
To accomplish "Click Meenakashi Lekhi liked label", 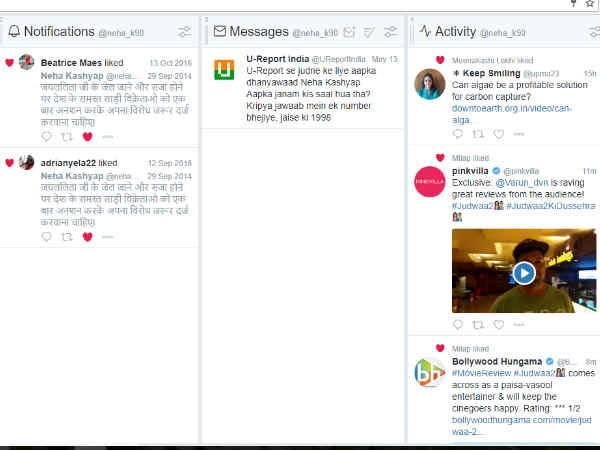I will point(492,60).
